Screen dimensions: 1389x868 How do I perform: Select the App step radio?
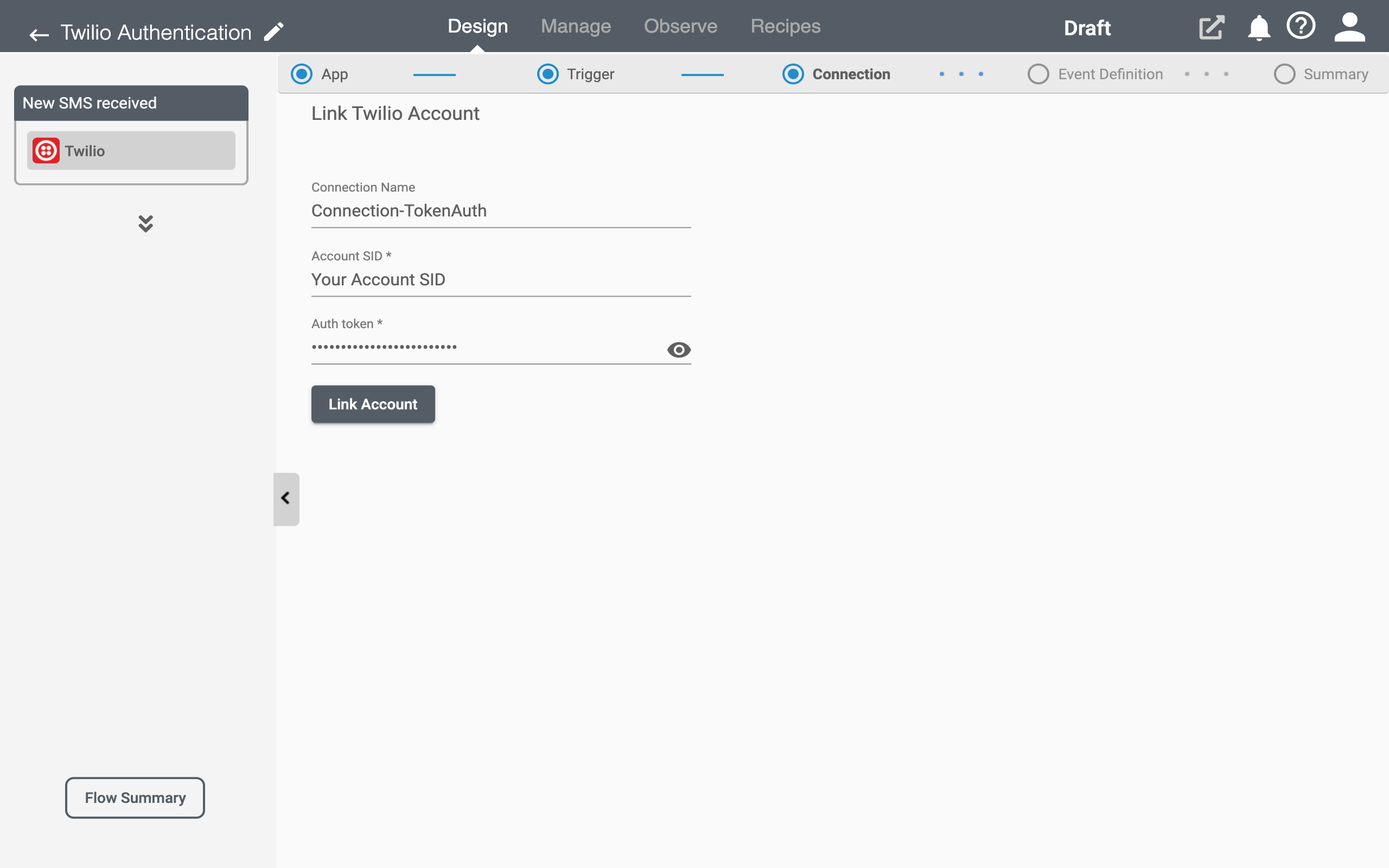(x=301, y=74)
